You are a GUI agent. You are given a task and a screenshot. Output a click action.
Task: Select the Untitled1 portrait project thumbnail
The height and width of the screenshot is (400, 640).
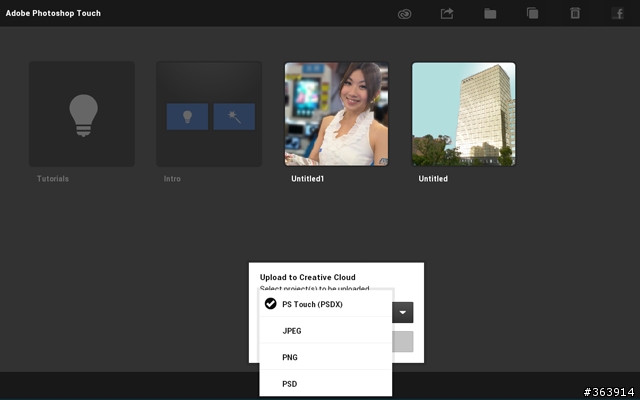pyautogui.click(x=336, y=114)
